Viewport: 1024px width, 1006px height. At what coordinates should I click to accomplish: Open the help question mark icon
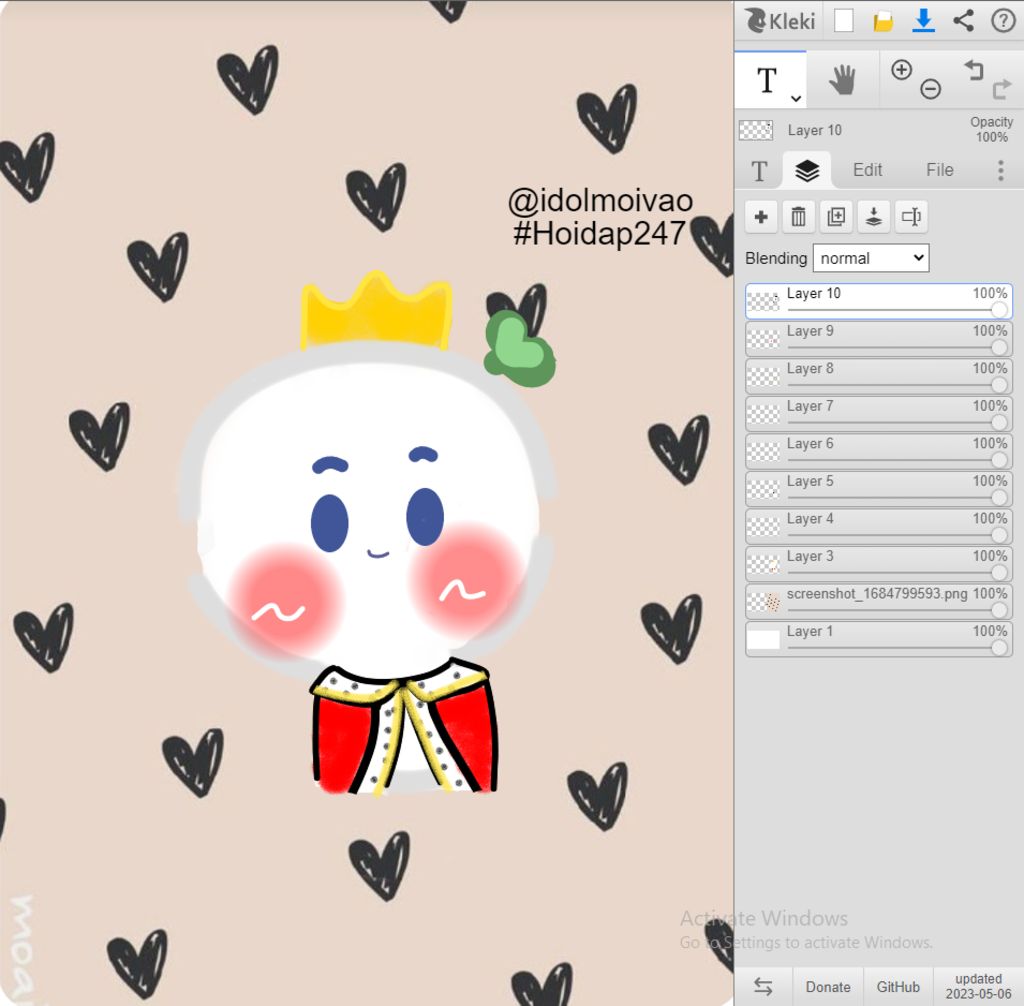(1002, 20)
